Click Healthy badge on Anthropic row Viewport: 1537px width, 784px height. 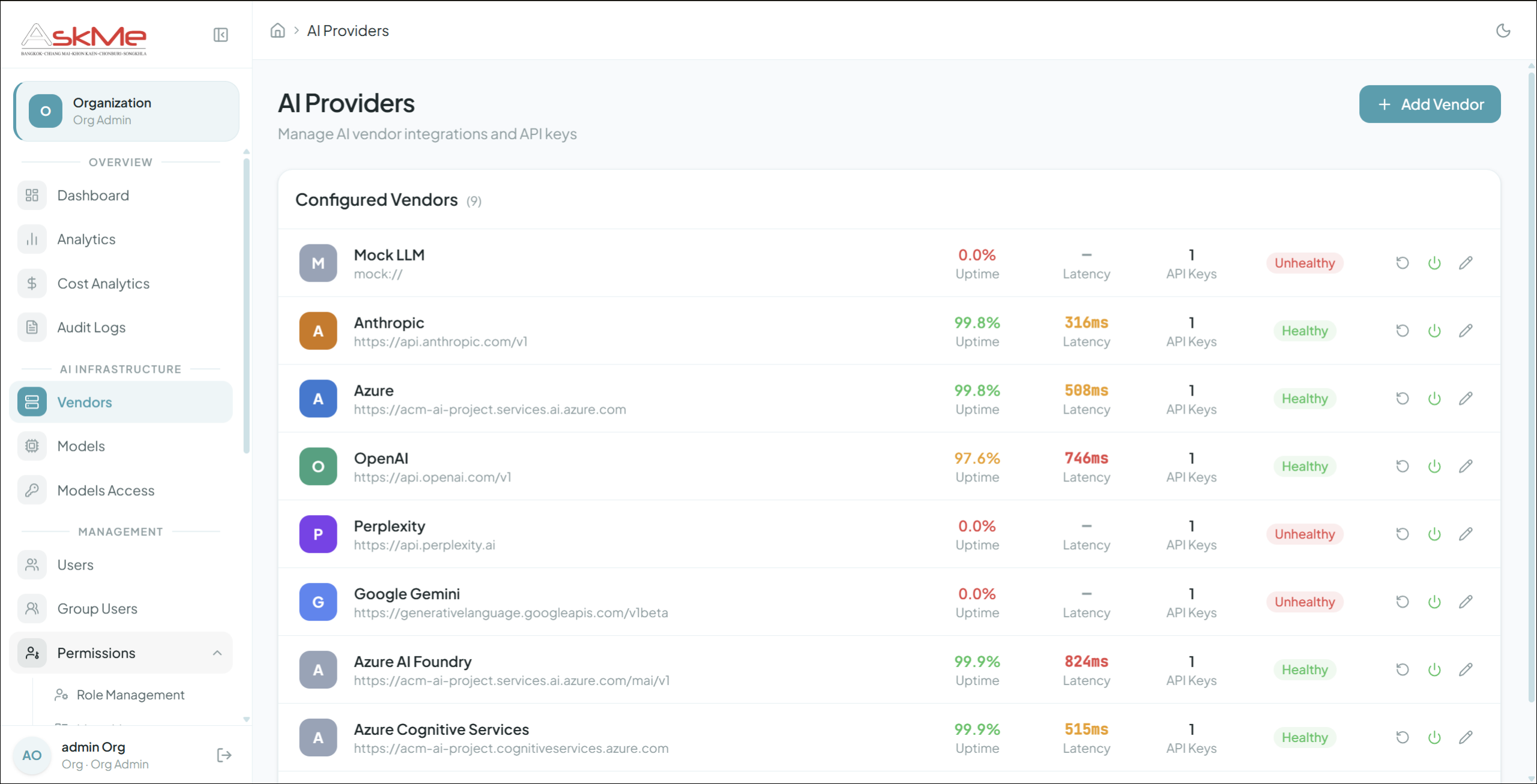tap(1305, 331)
